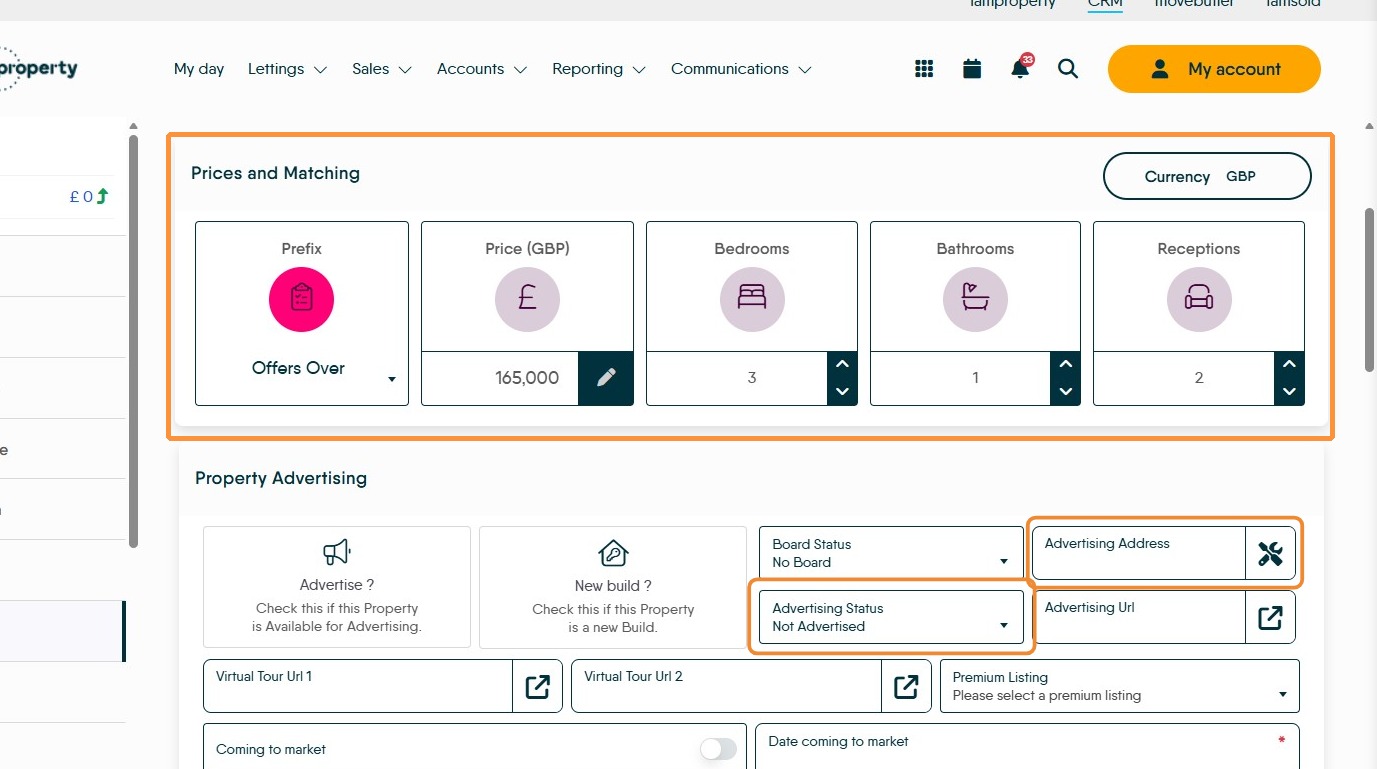Open the Advertising Url external link icon

[x=1270, y=617]
